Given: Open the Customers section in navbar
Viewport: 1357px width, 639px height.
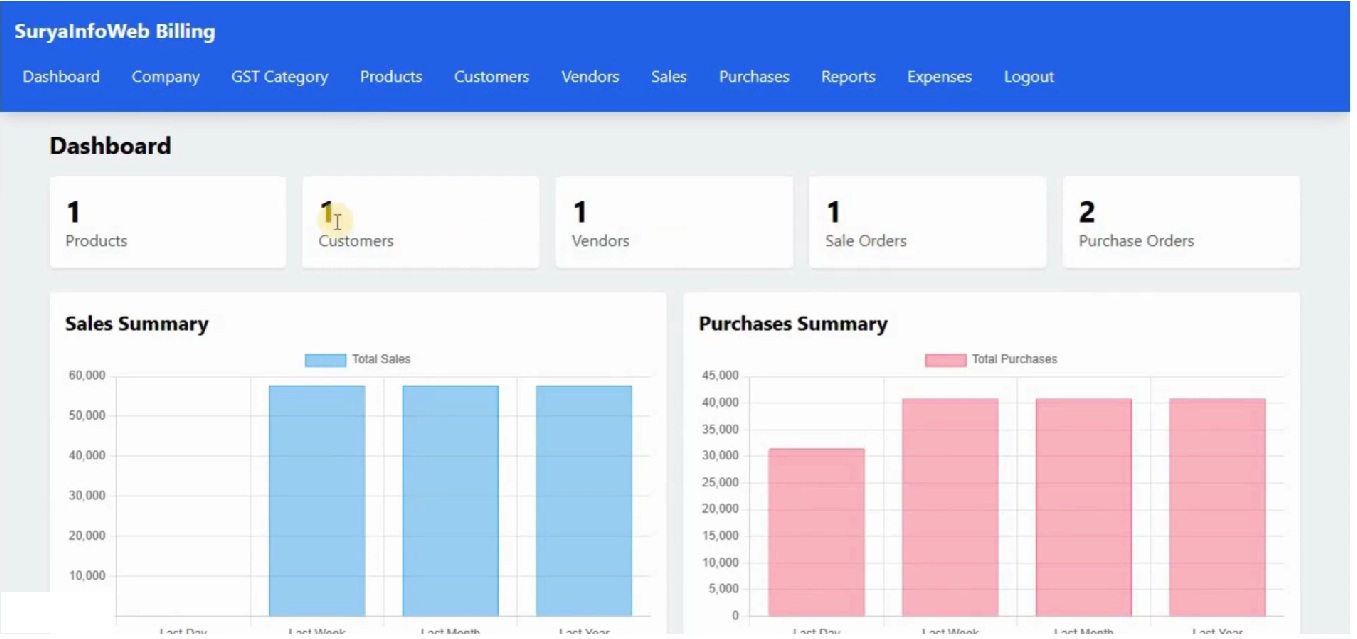Looking at the screenshot, I should 491,76.
